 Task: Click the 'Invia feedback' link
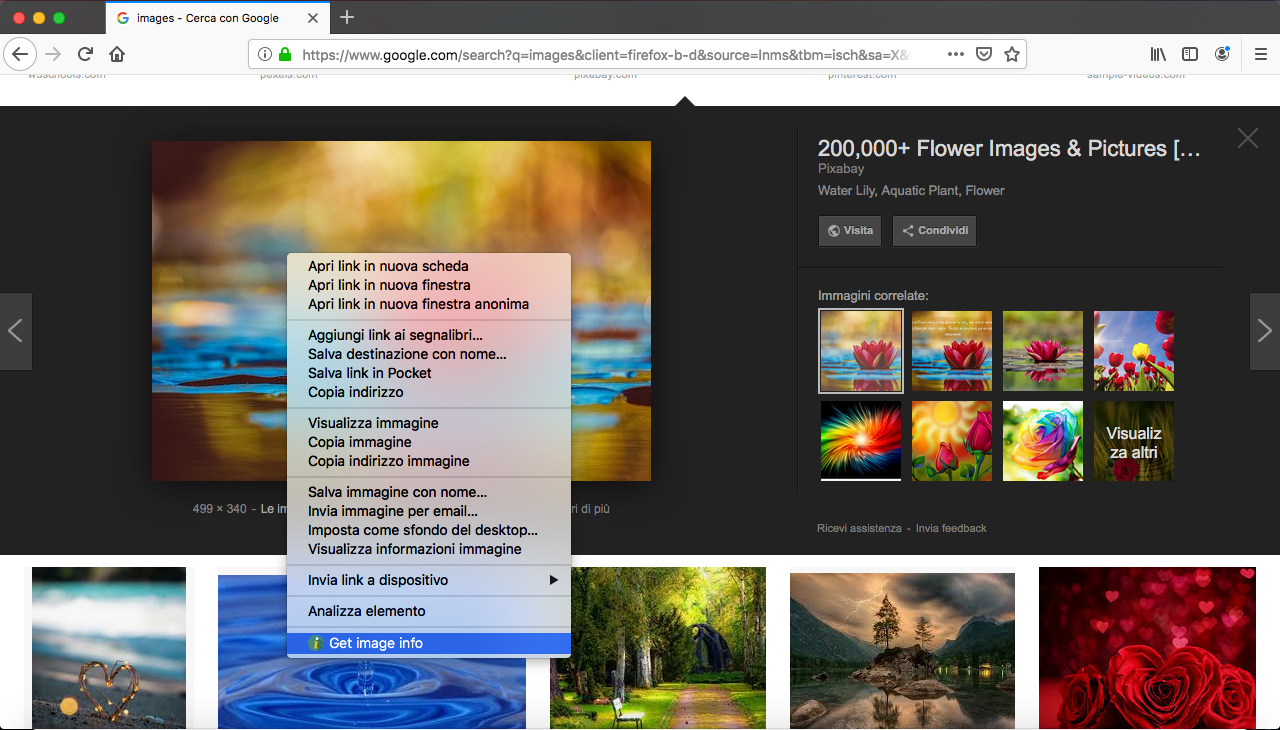point(951,528)
